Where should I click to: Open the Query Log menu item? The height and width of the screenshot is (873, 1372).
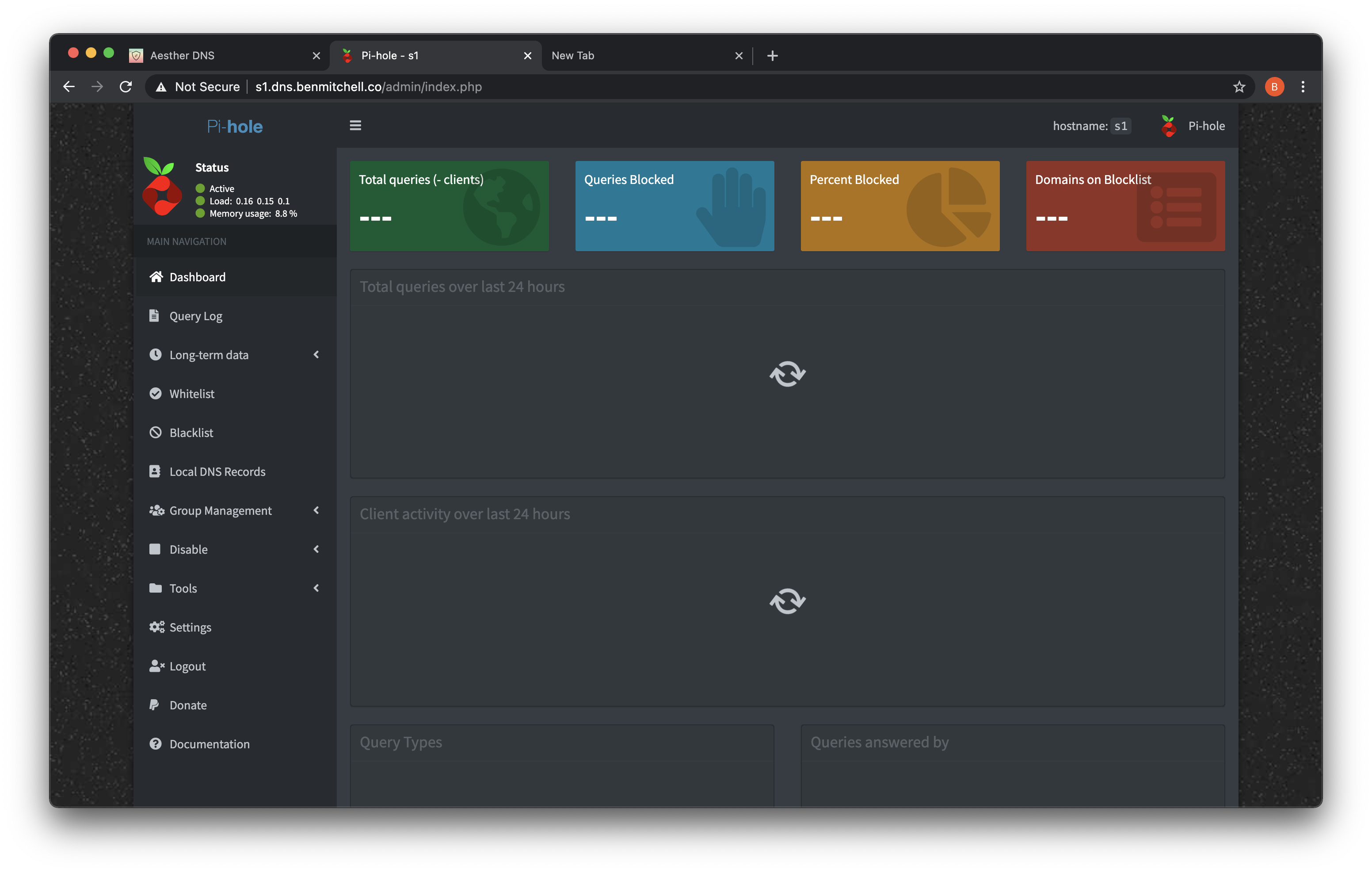point(235,315)
